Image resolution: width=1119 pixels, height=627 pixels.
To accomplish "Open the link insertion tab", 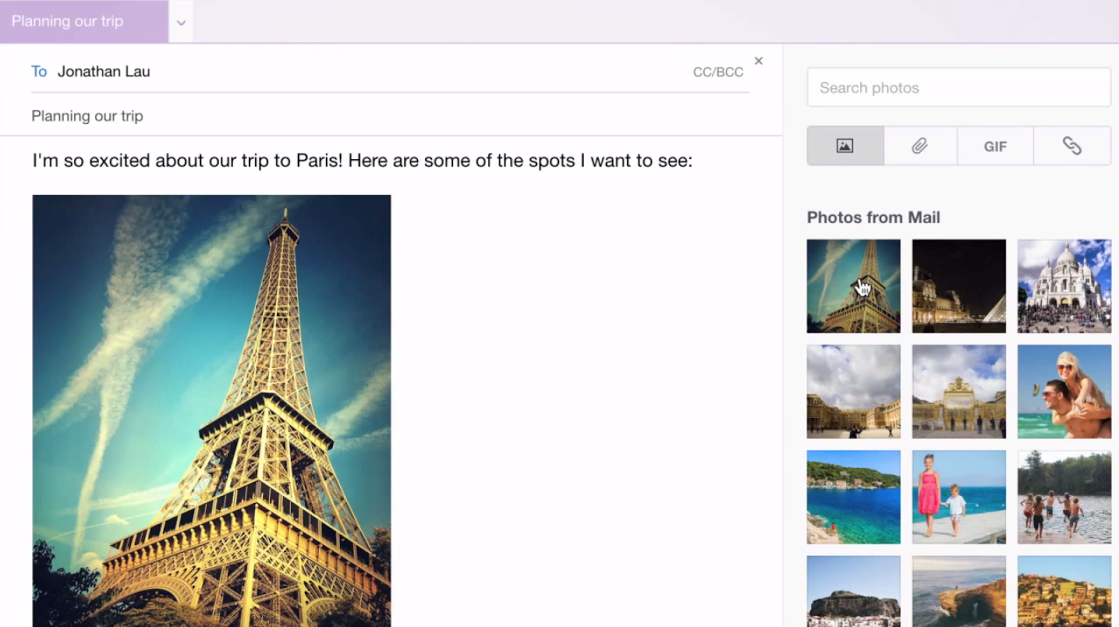I will [x=1072, y=146].
